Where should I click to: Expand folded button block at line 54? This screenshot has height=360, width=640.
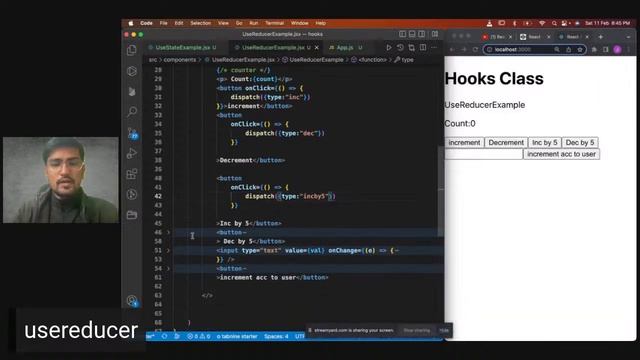click(168, 268)
